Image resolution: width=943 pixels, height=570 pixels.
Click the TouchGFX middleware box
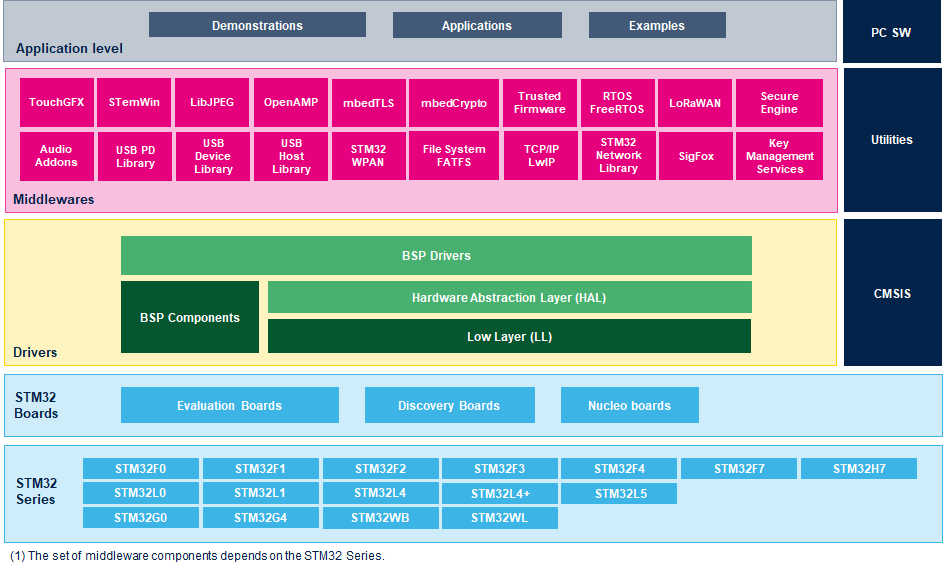57,102
